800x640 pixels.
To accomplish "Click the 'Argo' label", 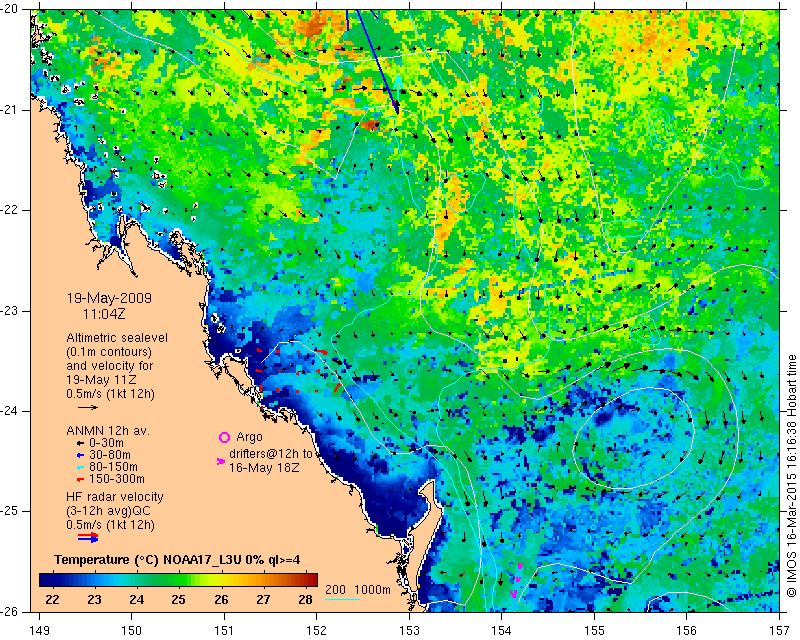I will 249,437.
